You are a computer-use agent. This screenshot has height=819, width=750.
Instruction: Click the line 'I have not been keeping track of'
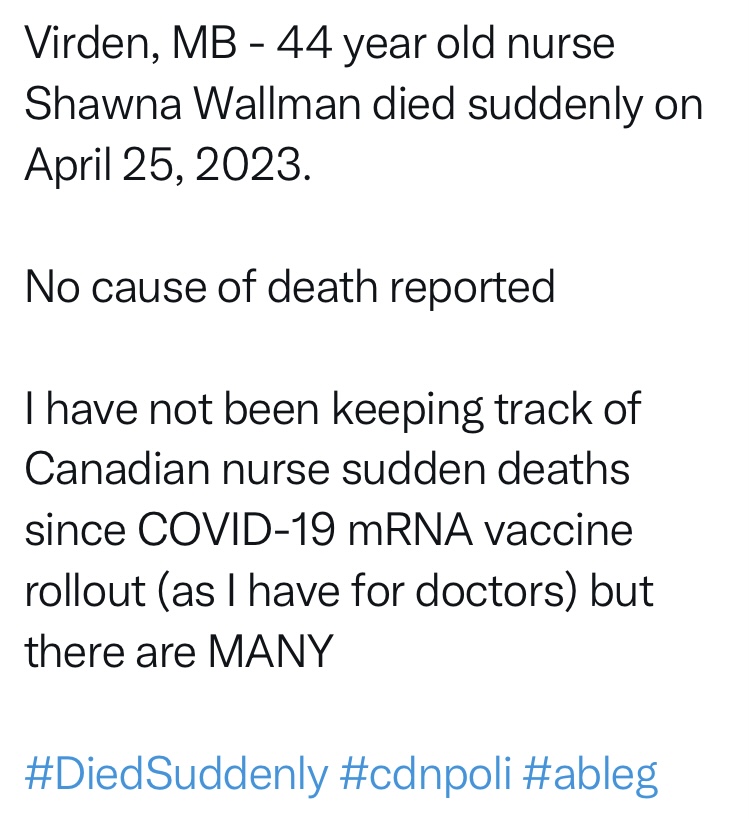coord(332,409)
